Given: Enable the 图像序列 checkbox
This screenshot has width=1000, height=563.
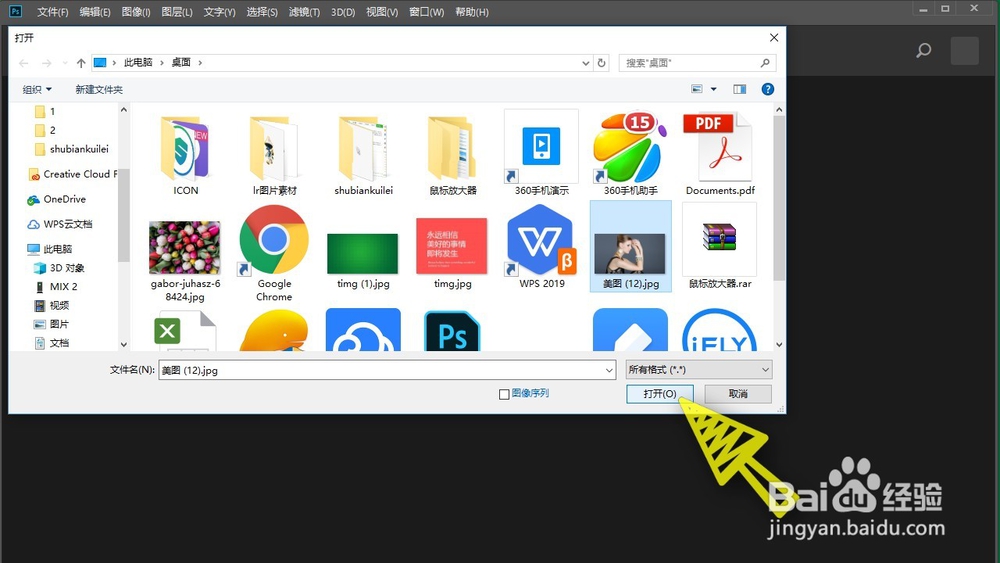Looking at the screenshot, I should 504,394.
